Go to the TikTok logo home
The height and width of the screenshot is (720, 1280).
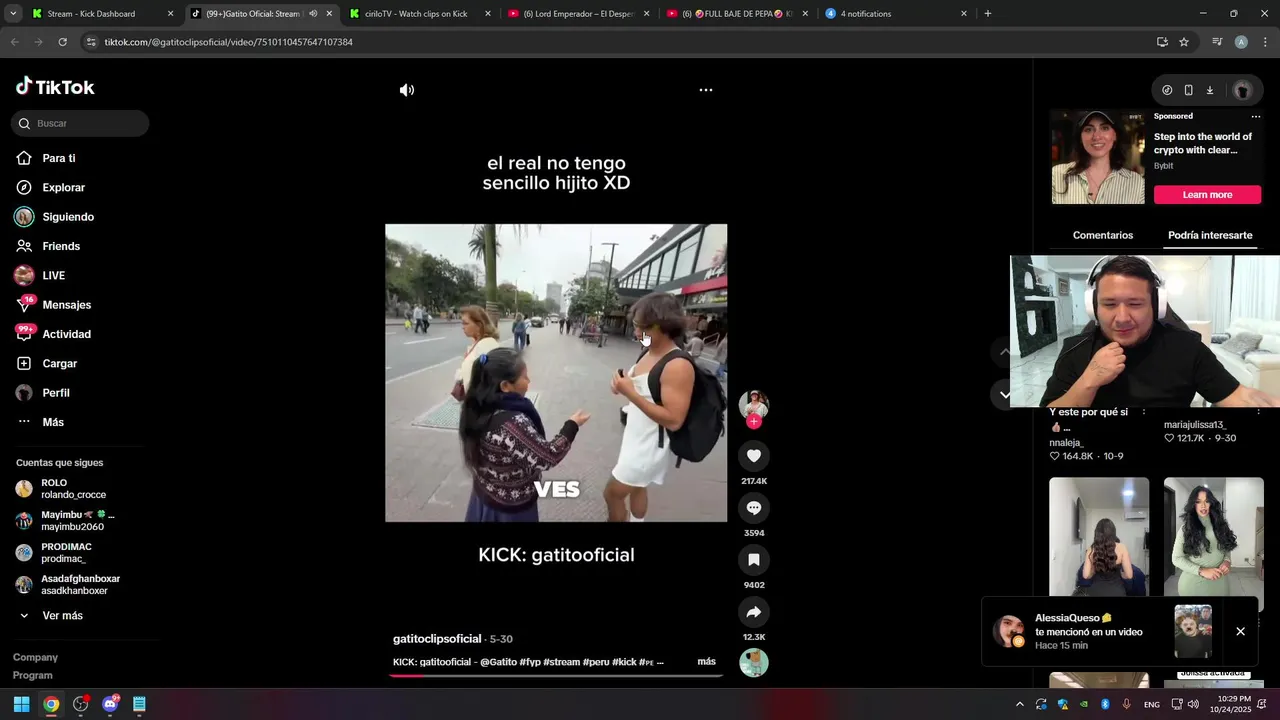pyautogui.click(x=55, y=87)
